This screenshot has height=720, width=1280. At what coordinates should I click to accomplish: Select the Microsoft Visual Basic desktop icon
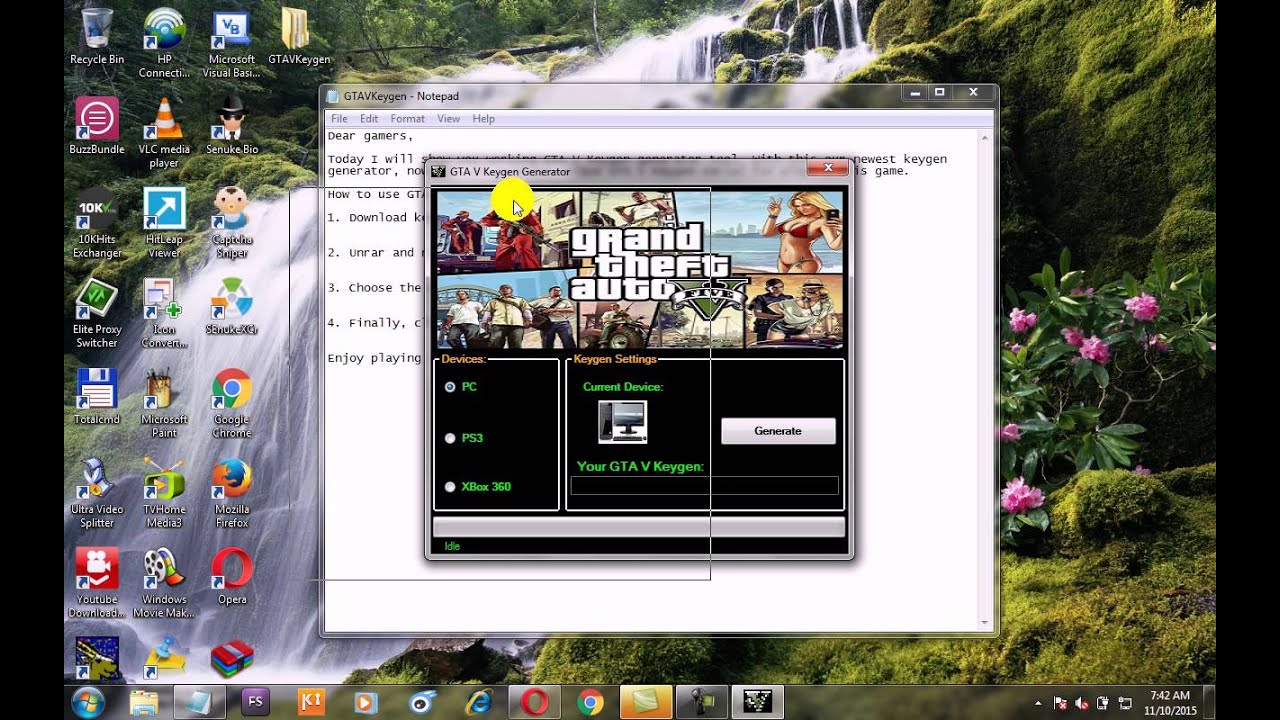point(231,44)
